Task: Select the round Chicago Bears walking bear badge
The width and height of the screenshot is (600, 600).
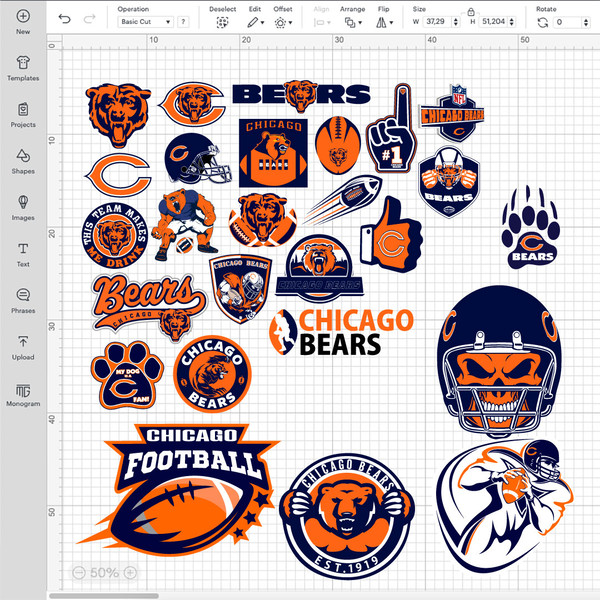Action: tap(212, 374)
